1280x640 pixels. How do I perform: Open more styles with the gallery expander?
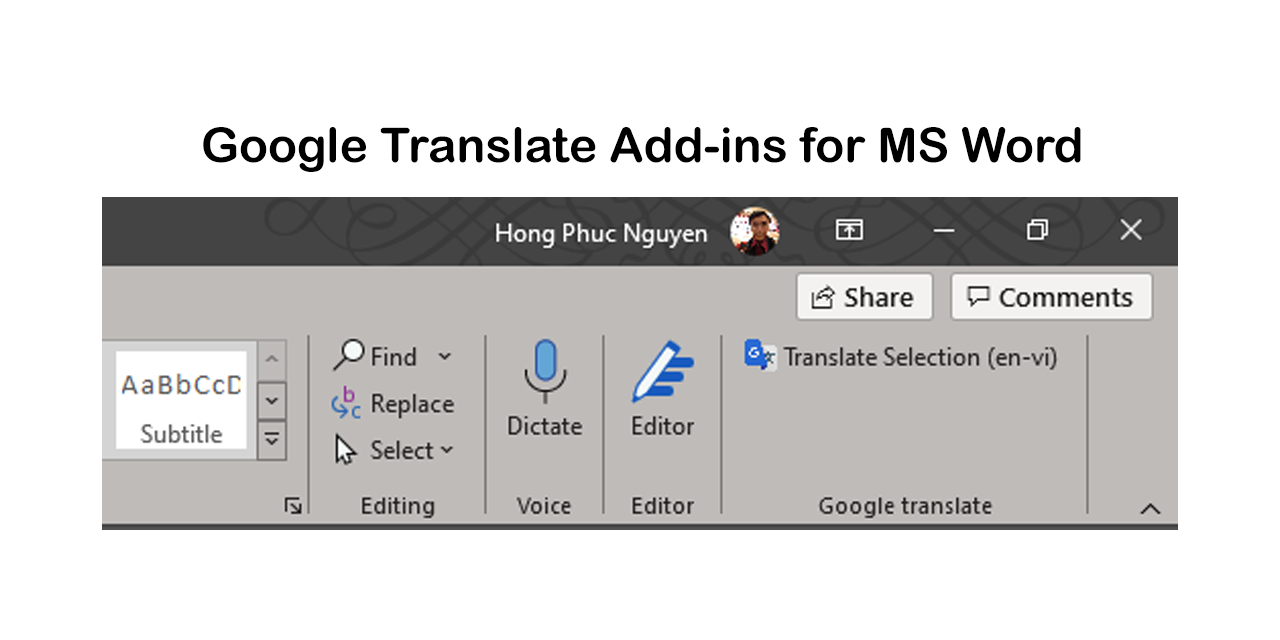click(271, 438)
